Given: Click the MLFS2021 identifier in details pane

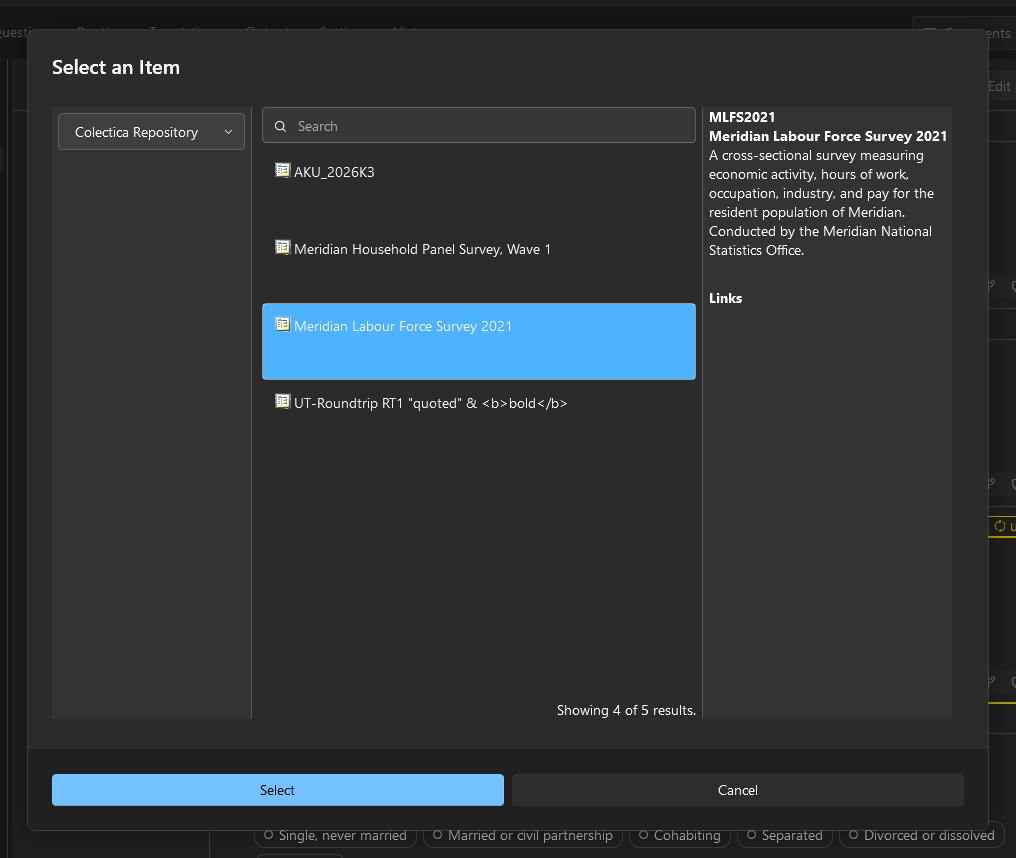Looking at the screenshot, I should pos(742,117).
